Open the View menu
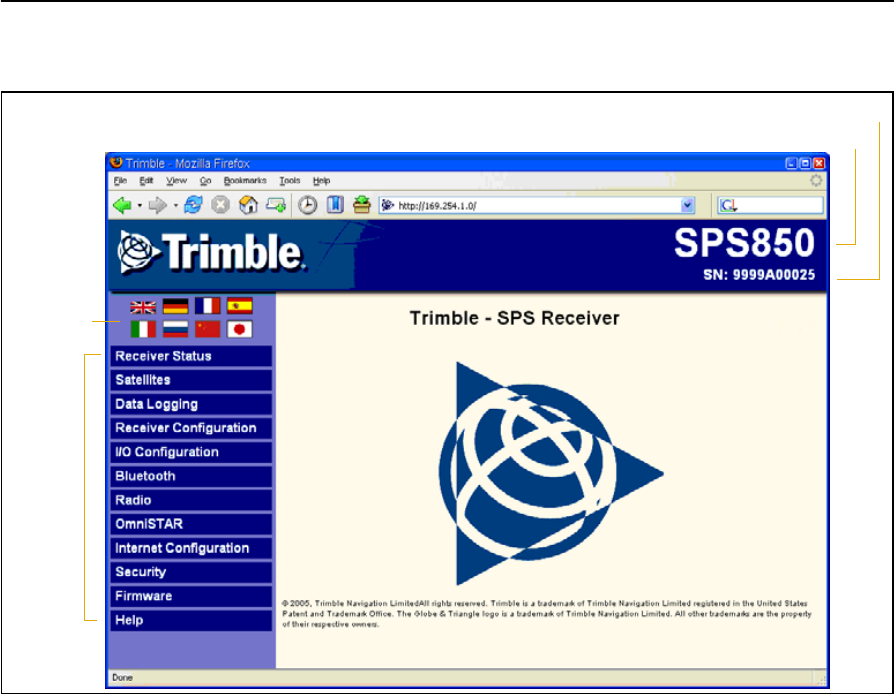The width and height of the screenshot is (894, 694). (x=177, y=181)
